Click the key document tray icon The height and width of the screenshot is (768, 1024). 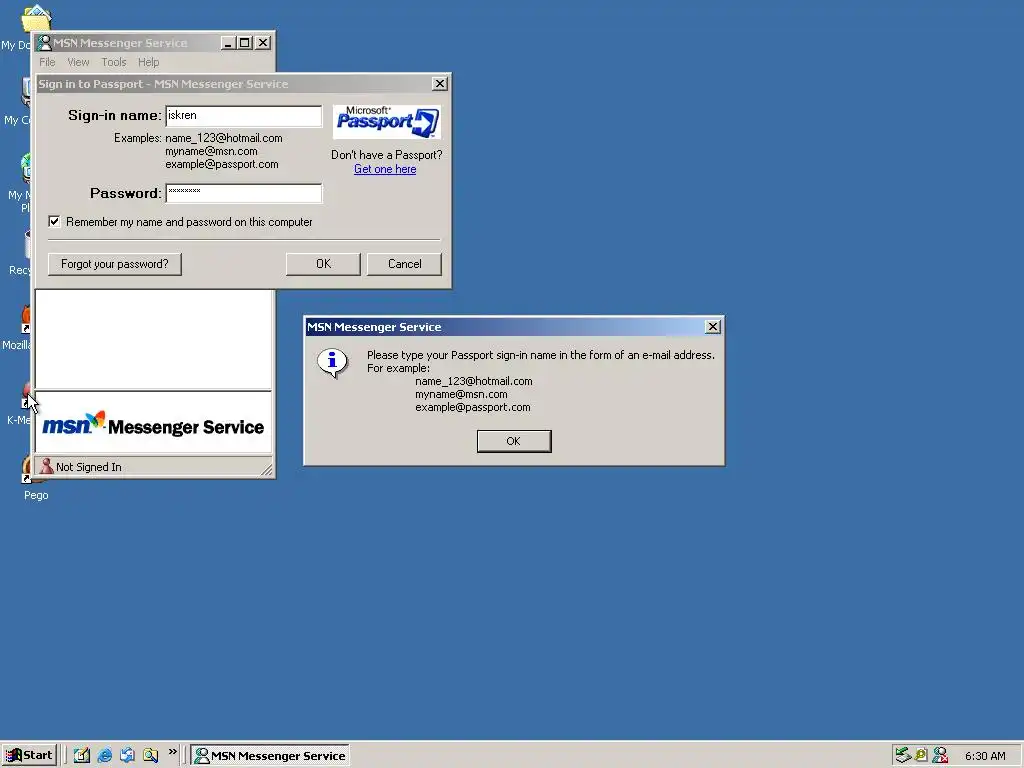click(921, 755)
